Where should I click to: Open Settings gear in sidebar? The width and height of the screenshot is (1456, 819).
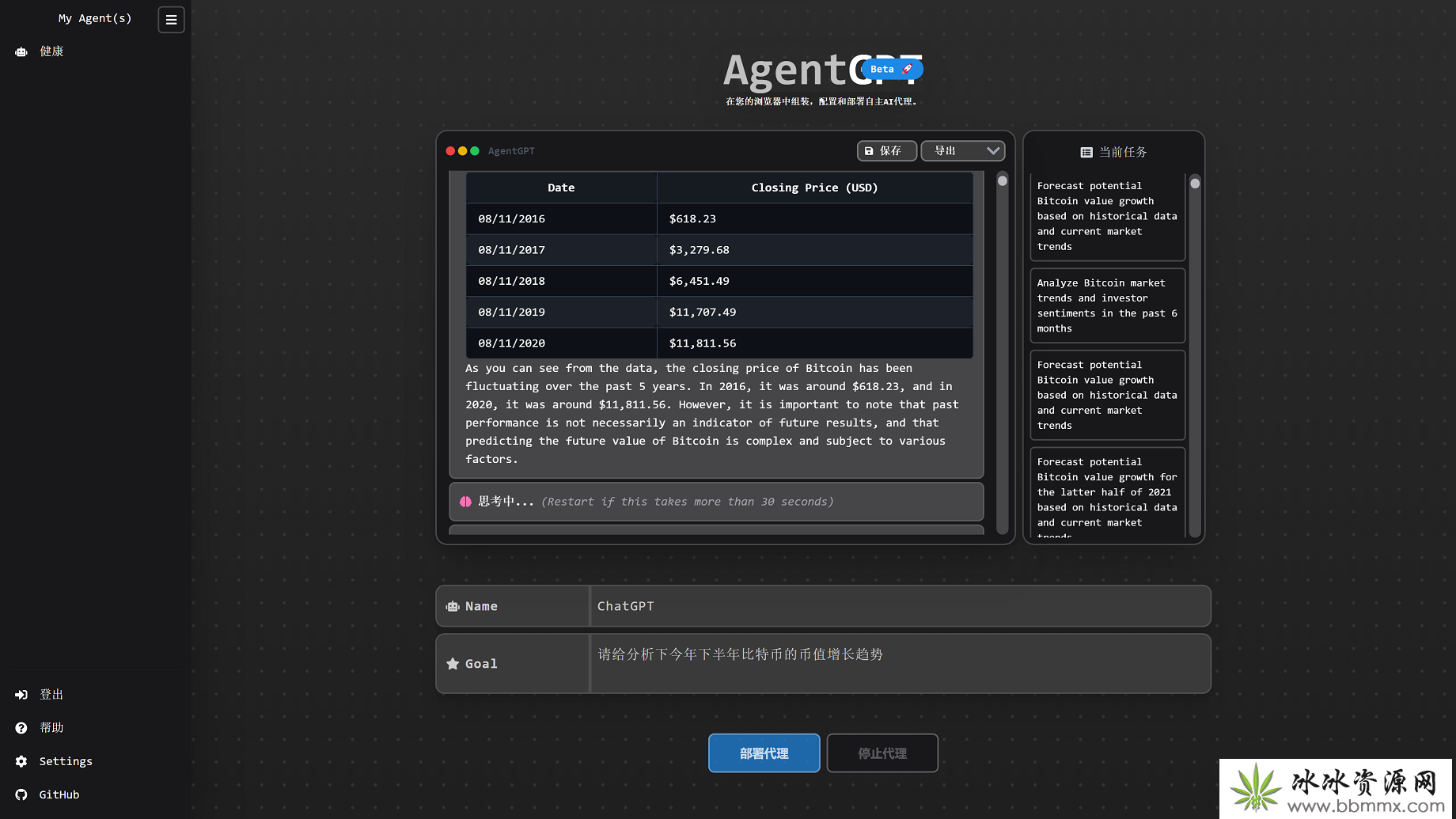coord(21,761)
